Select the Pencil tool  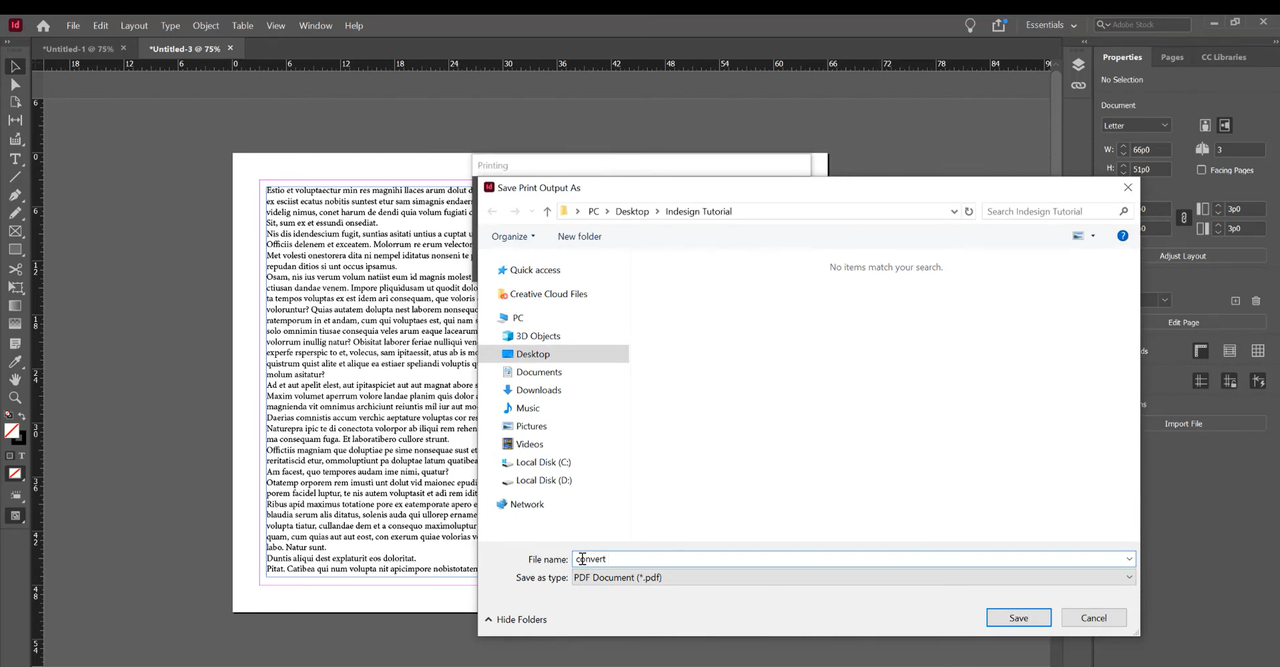(x=15, y=213)
